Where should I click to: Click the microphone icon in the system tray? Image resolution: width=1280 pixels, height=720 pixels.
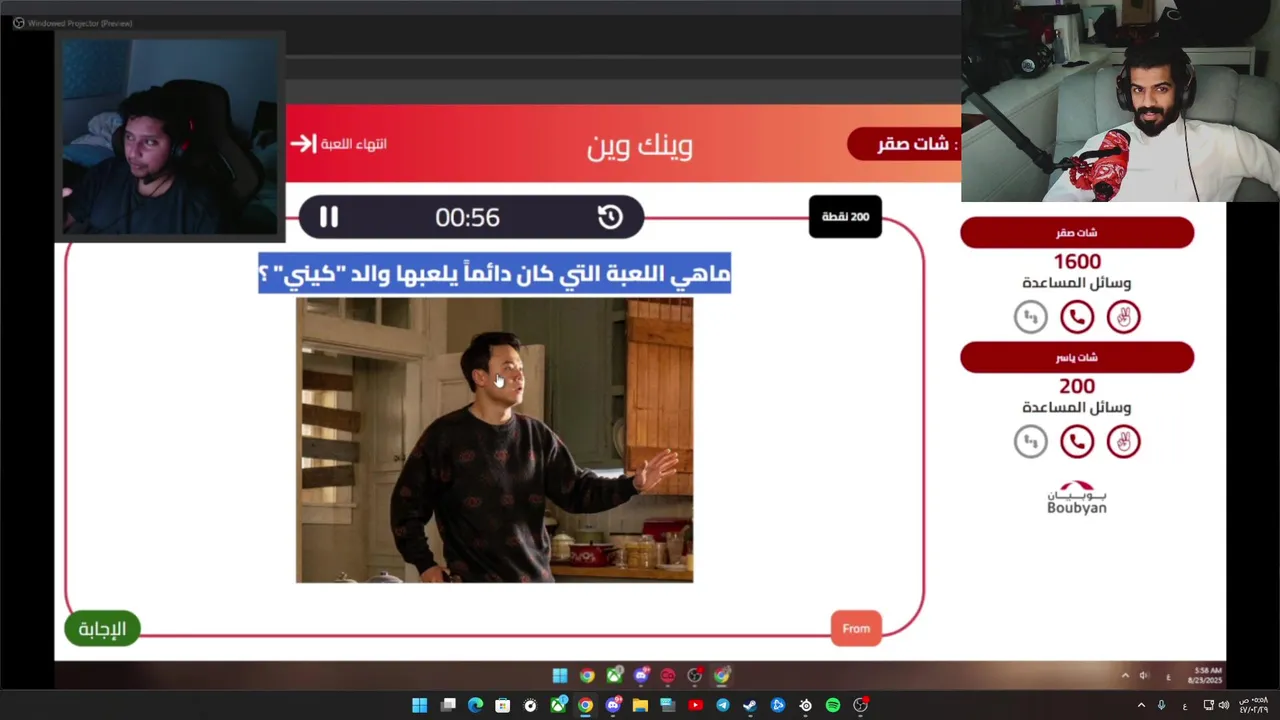tap(1161, 705)
